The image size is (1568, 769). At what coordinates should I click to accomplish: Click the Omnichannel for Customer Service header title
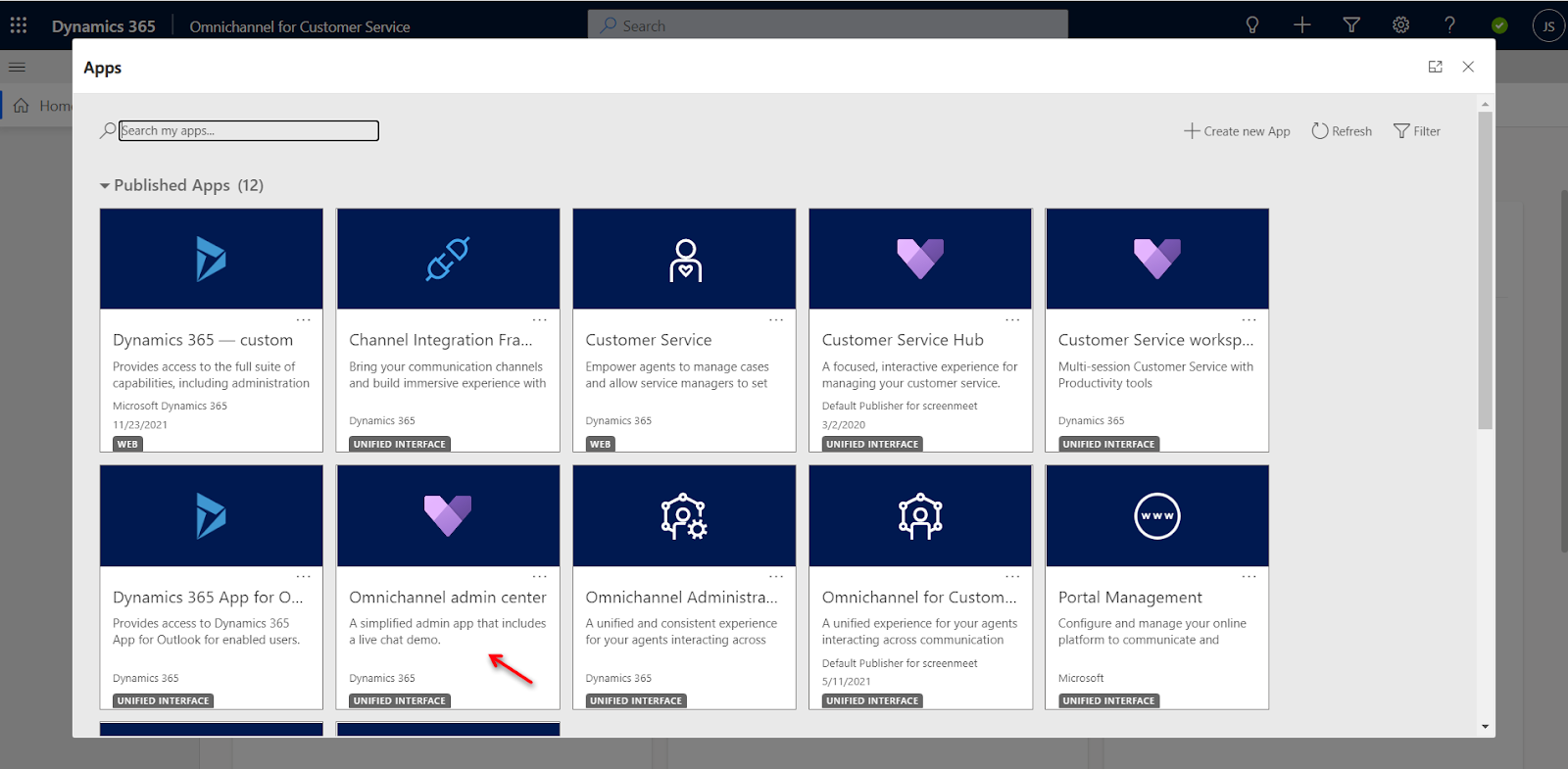[300, 26]
